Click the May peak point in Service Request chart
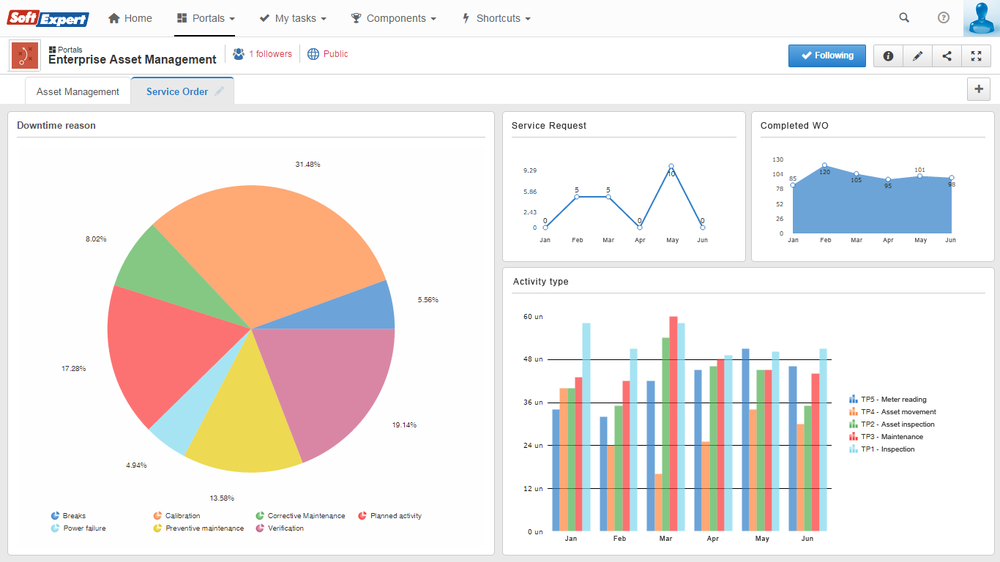The width and height of the screenshot is (1000, 562). 671,166
